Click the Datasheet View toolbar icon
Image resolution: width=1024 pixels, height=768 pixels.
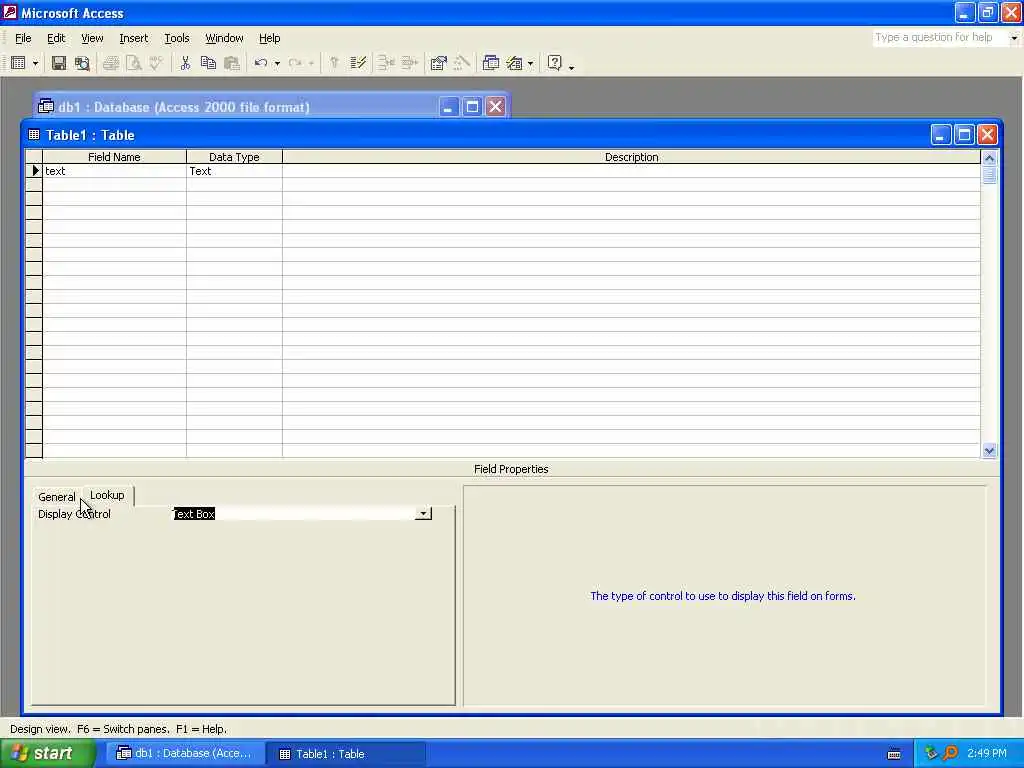point(18,63)
